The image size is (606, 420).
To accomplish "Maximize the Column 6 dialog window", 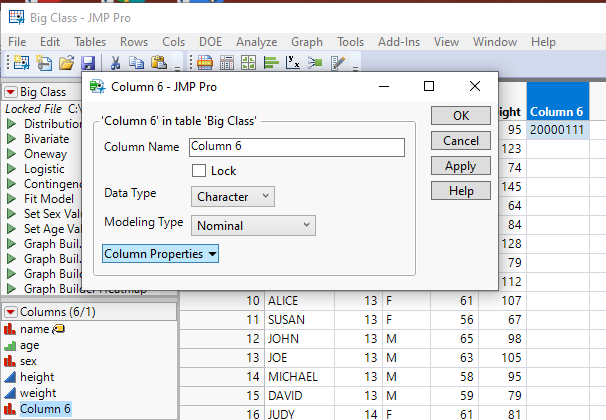I will [x=429, y=86].
